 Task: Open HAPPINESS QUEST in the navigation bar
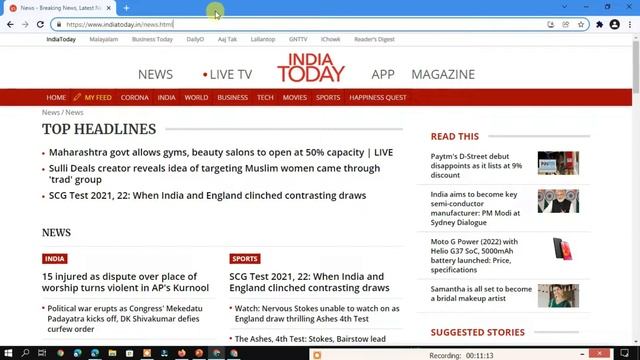pyautogui.click(x=378, y=98)
